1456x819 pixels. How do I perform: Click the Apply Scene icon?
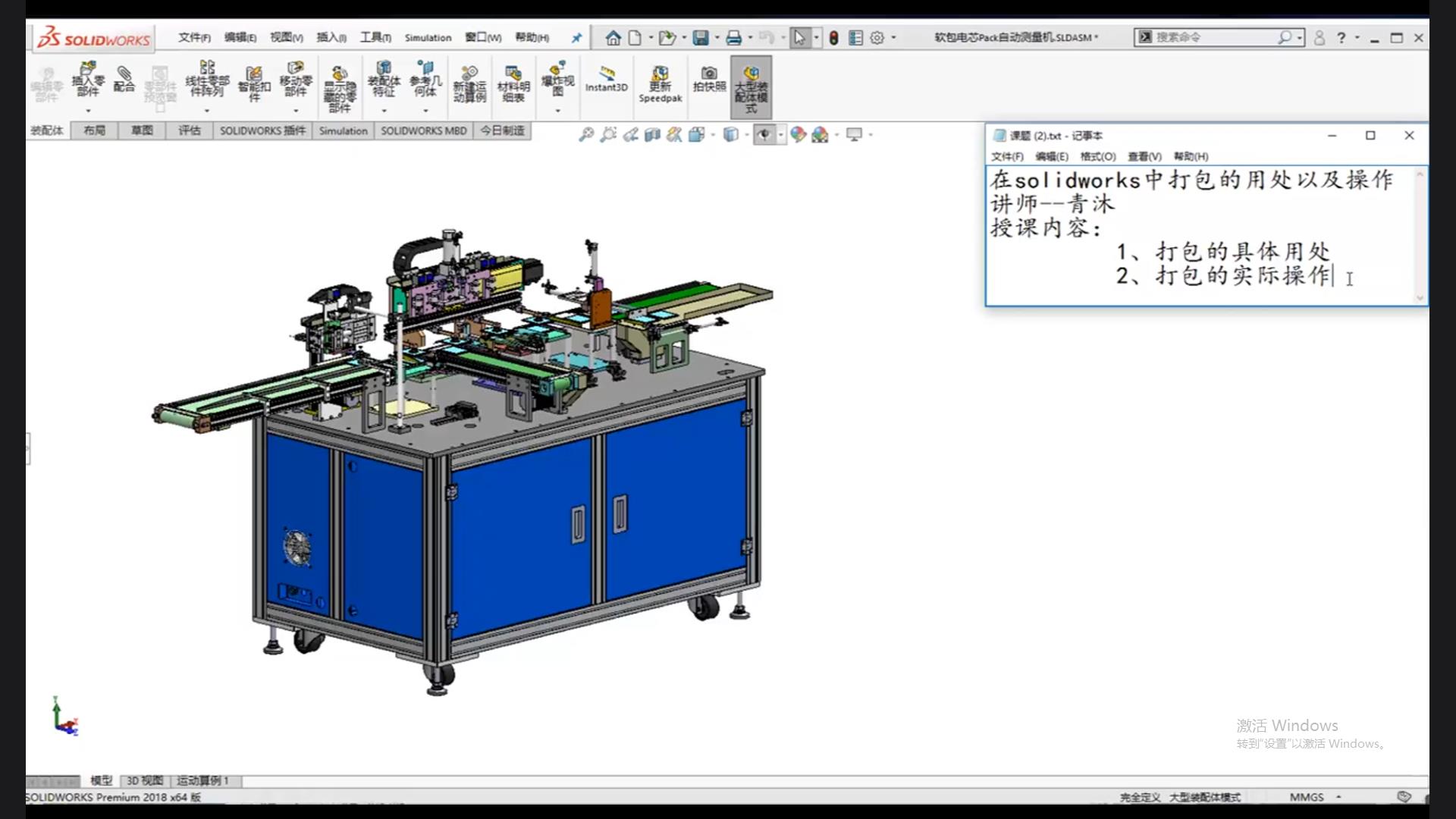click(x=820, y=134)
